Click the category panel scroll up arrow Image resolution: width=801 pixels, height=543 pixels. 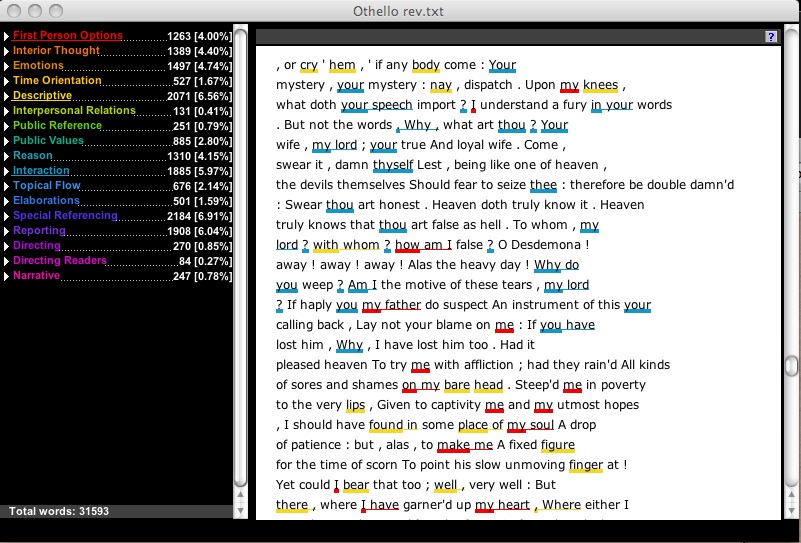click(241, 495)
